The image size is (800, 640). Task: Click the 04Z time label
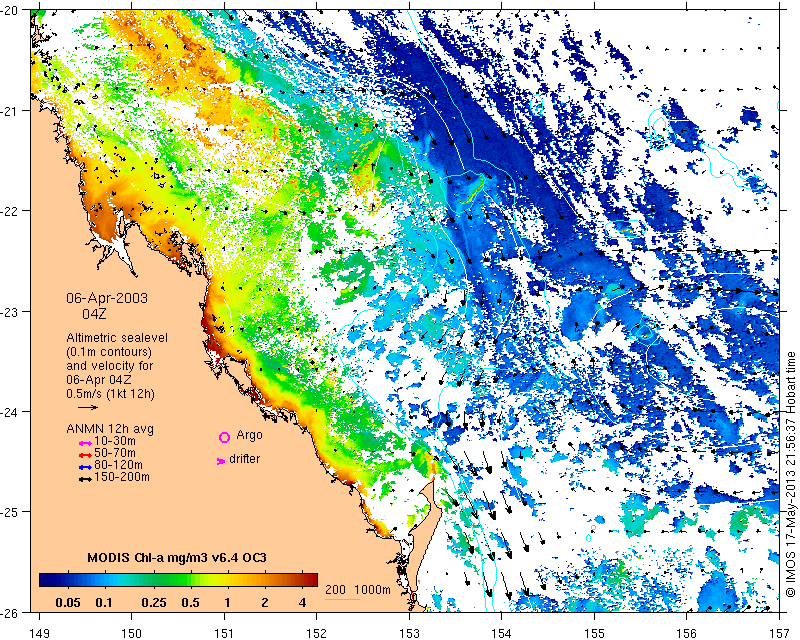click(94, 313)
